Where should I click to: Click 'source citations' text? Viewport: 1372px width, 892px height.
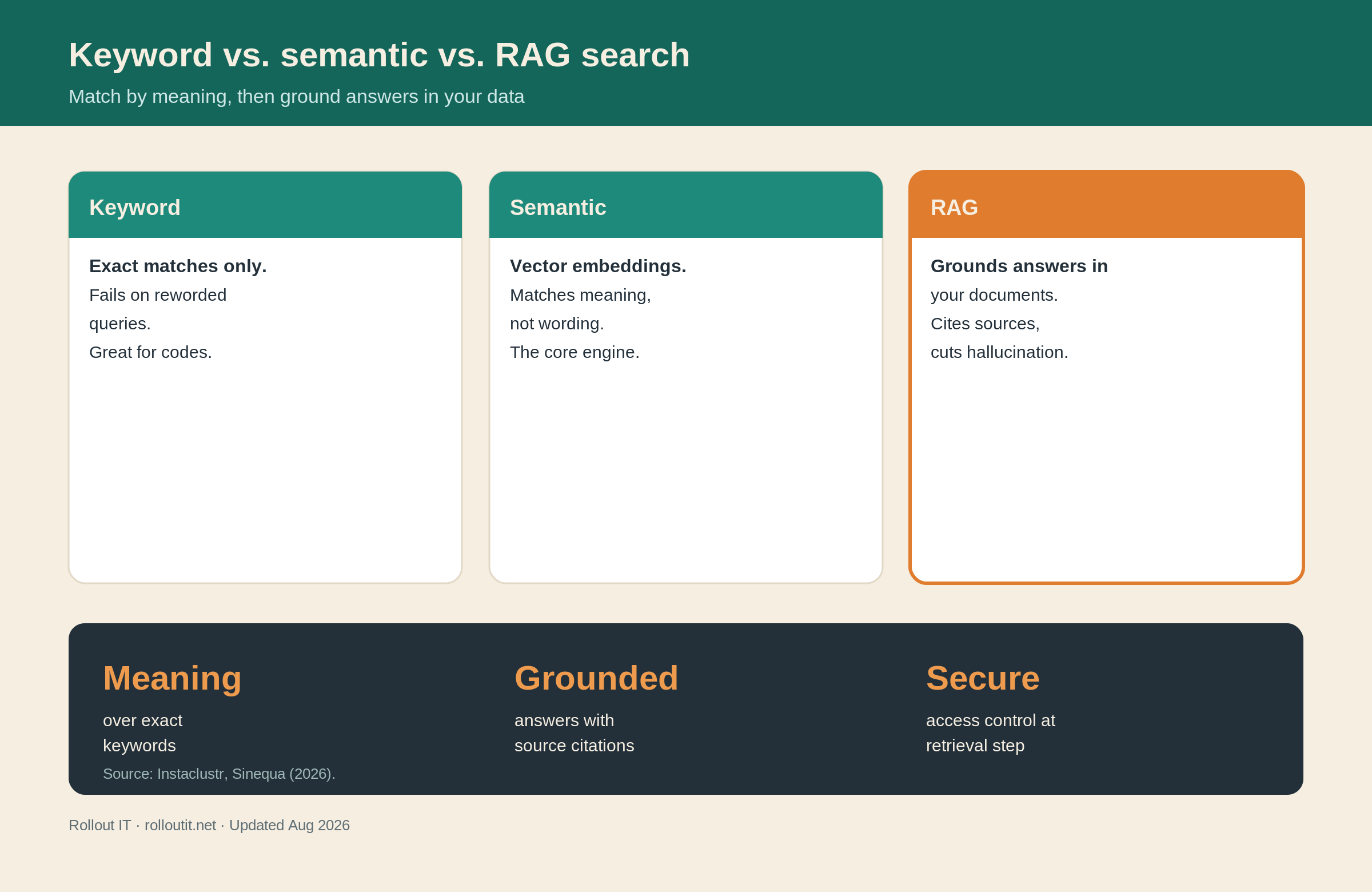(x=573, y=746)
